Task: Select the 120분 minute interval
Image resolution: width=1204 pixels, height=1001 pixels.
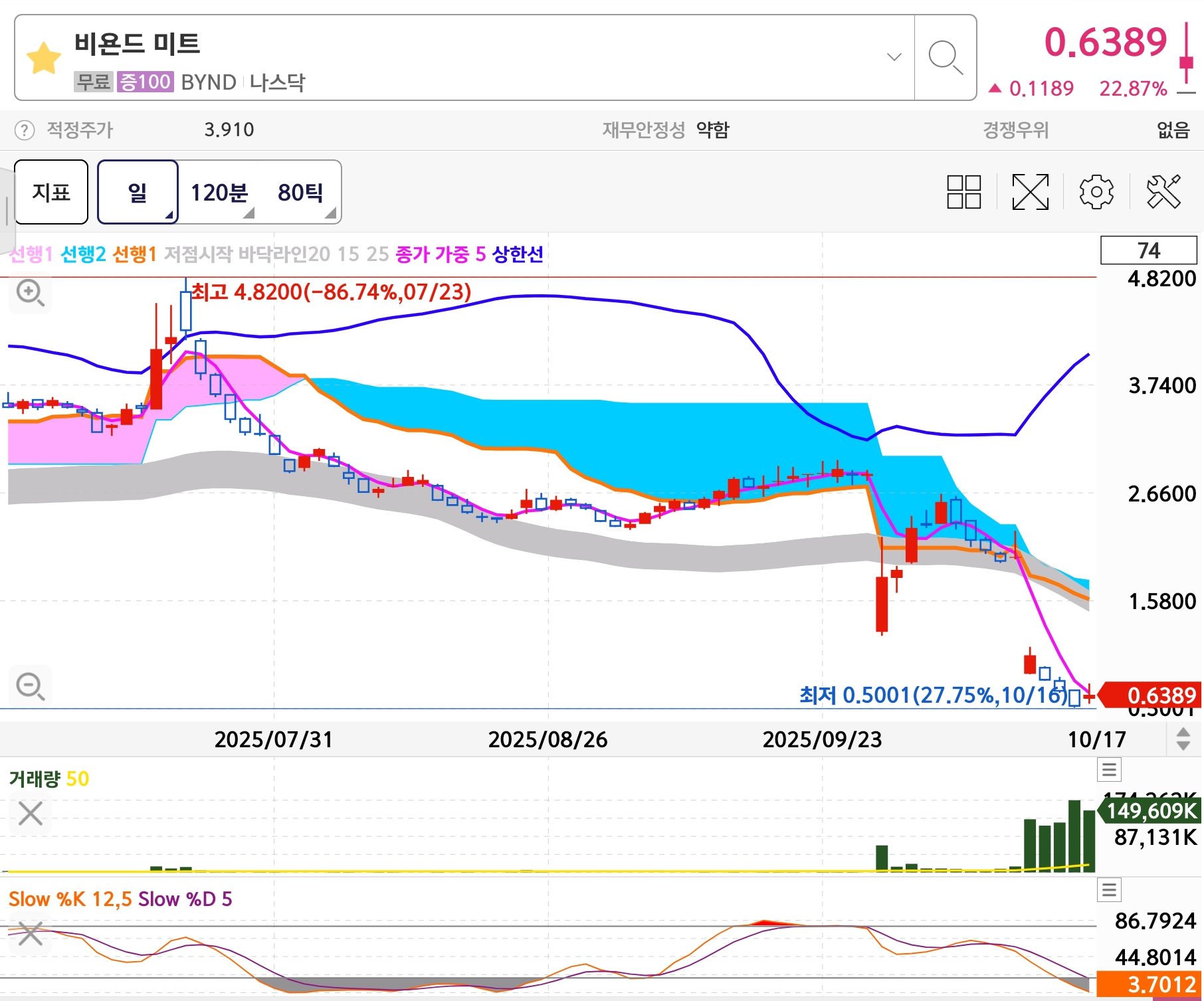Action: (x=219, y=192)
